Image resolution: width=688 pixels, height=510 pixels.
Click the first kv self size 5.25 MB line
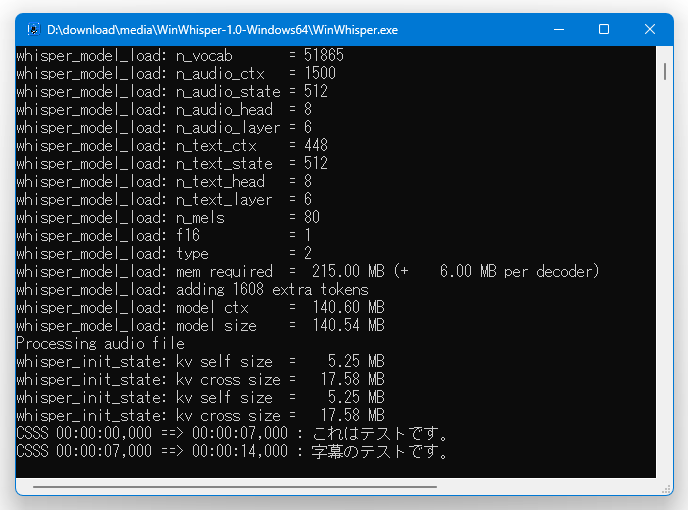[201, 362]
